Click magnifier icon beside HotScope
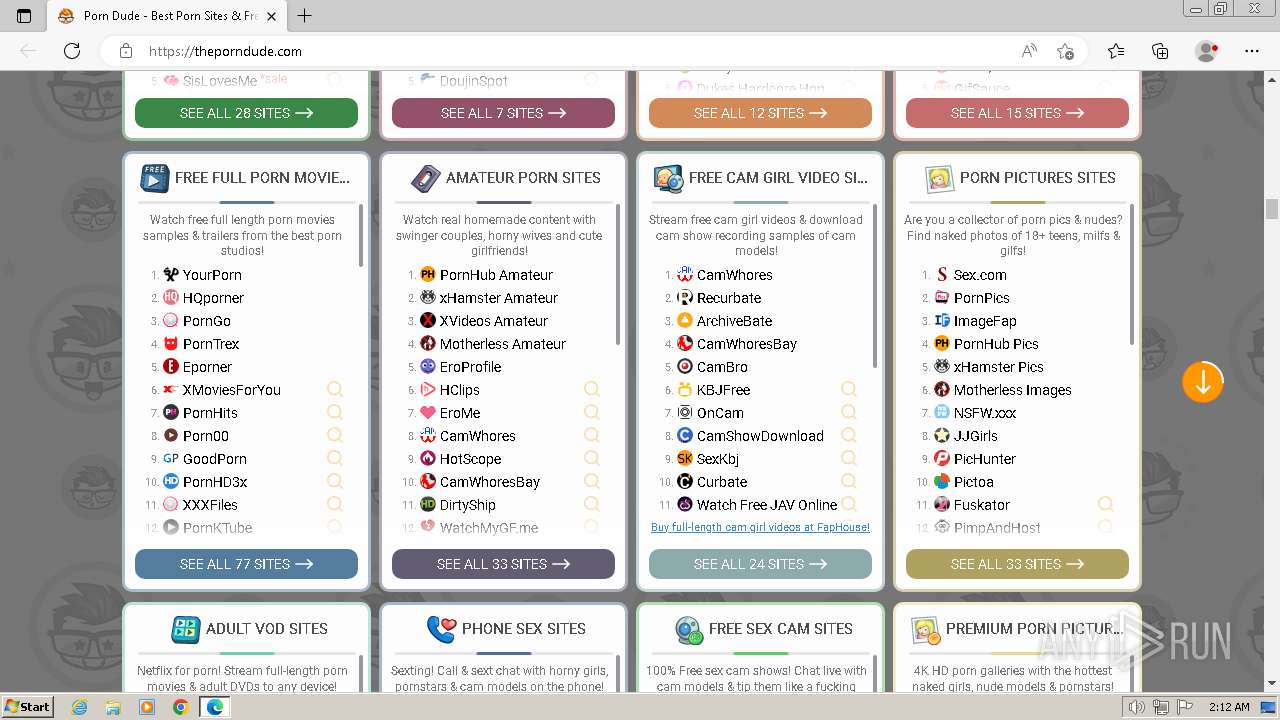This screenshot has width=1280, height=720. pos(592,458)
